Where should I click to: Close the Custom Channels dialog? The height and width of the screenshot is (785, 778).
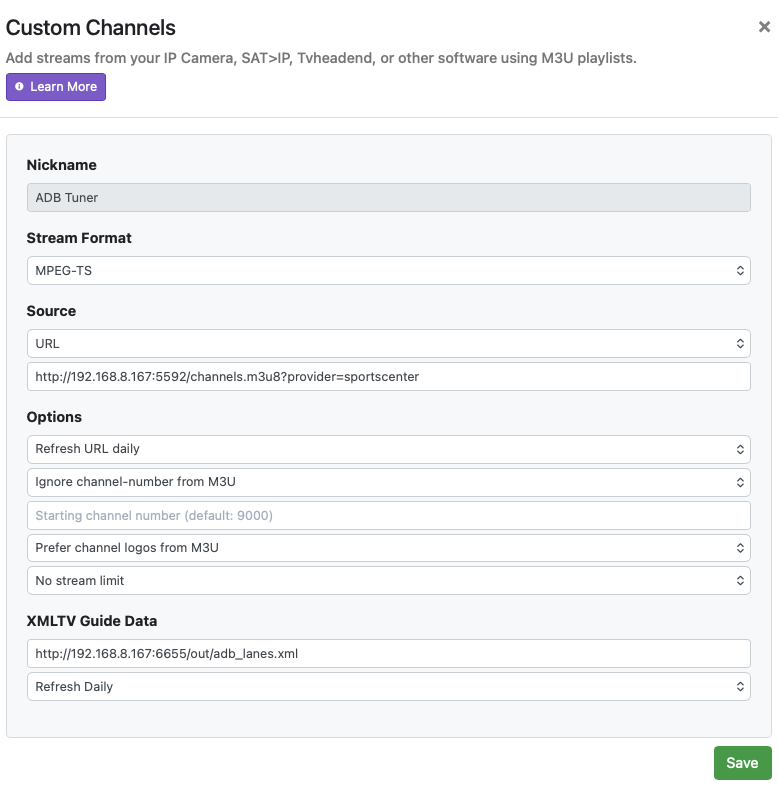pos(764,27)
